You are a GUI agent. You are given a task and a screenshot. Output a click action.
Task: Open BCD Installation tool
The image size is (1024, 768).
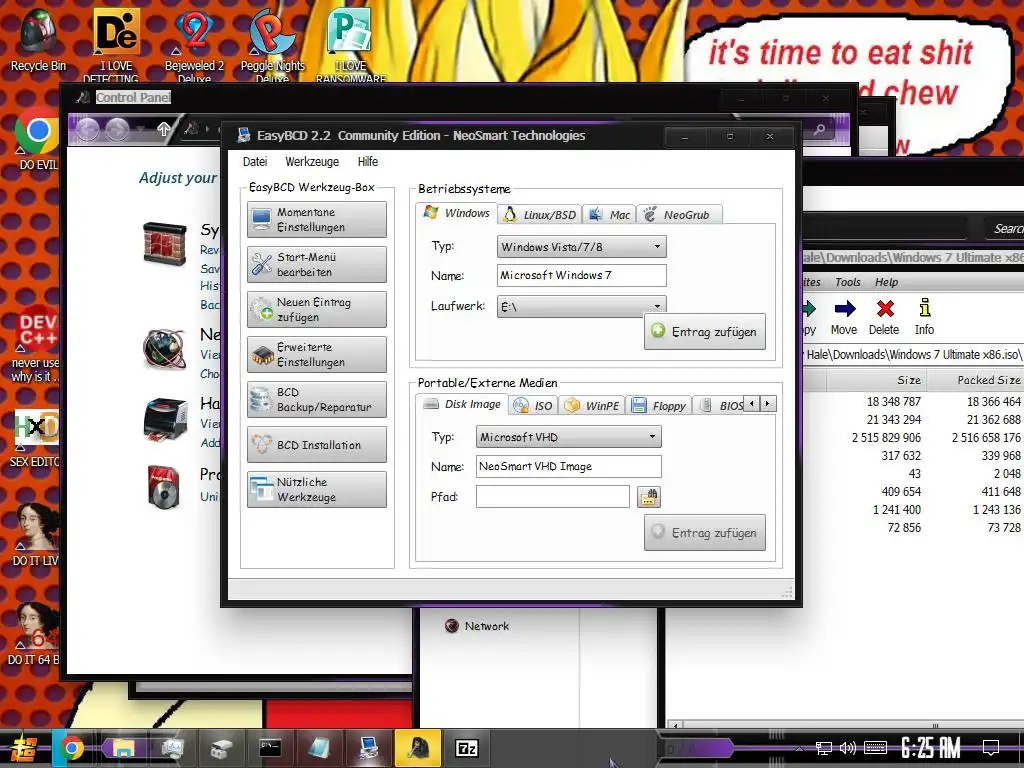[x=317, y=445]
